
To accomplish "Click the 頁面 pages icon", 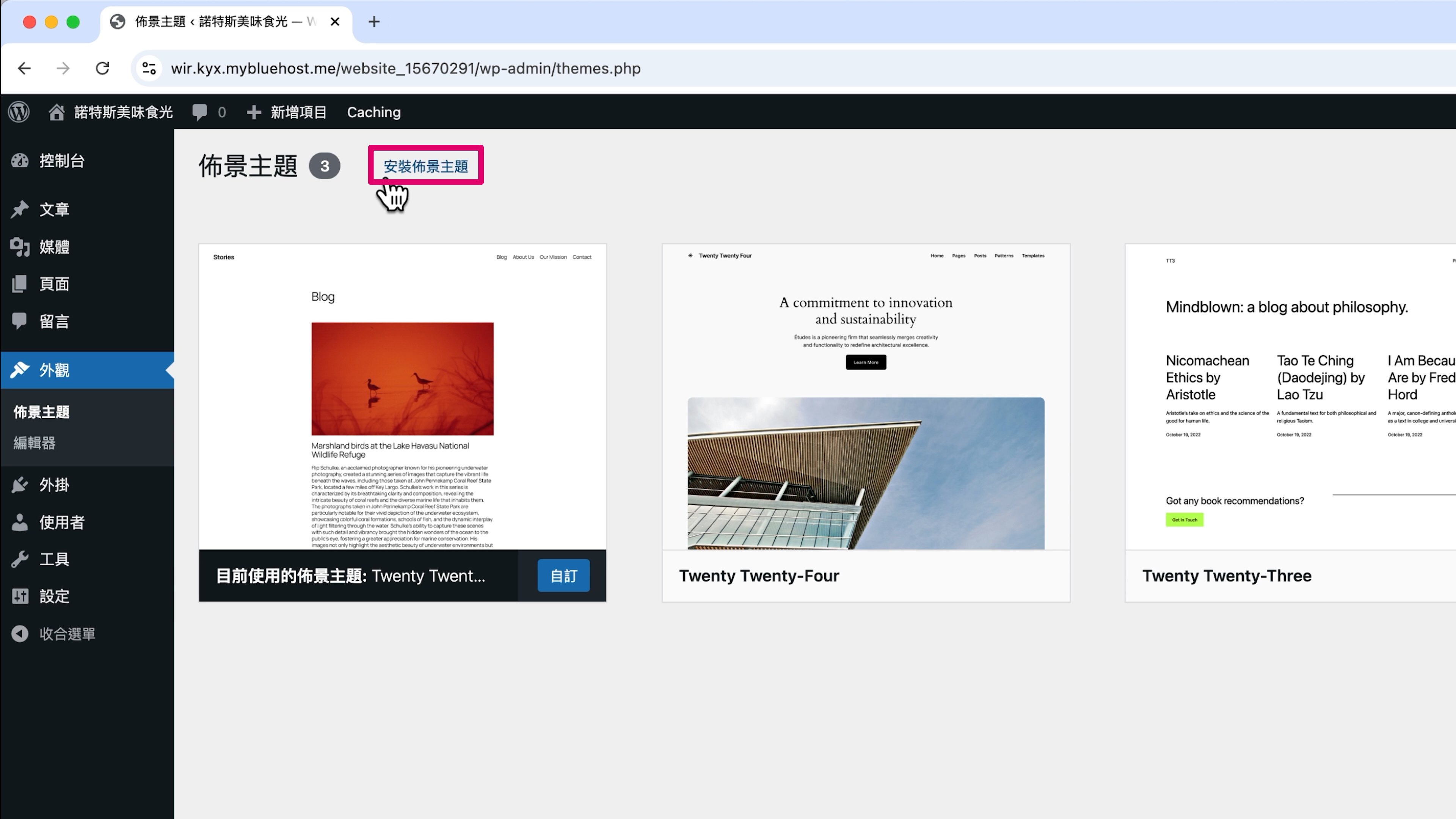I will (x=20, y=284).
